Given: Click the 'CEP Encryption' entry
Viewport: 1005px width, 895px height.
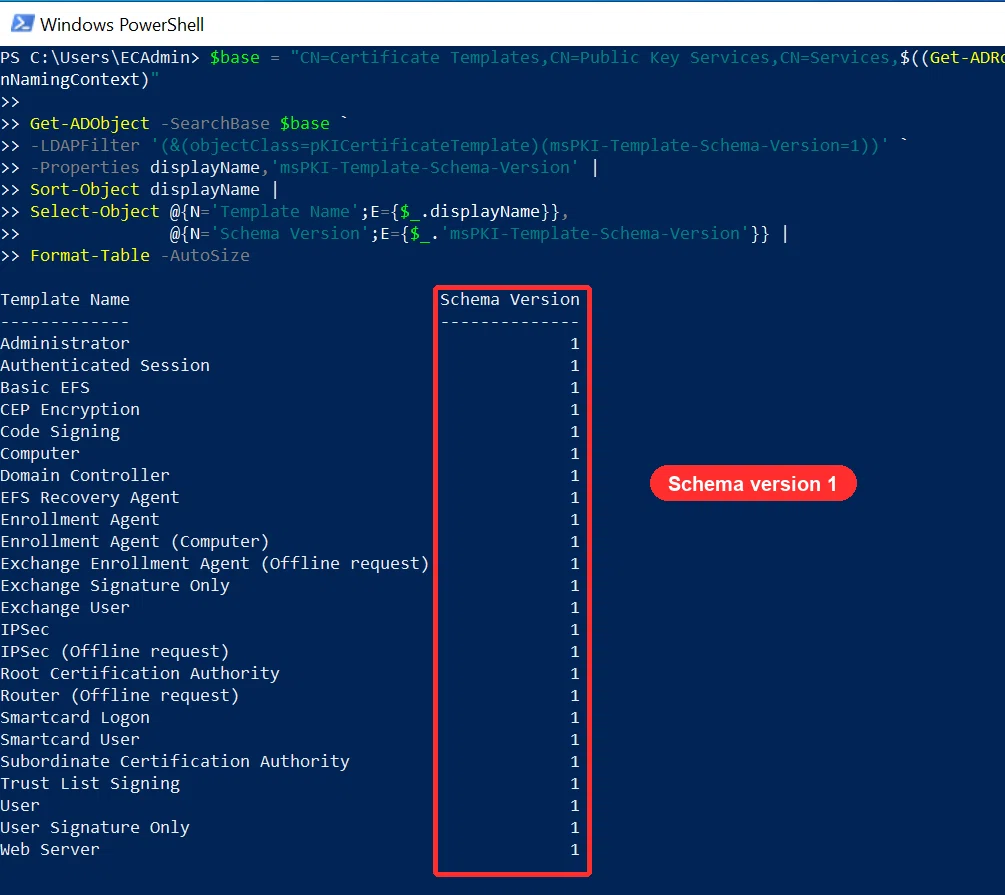Looking at the screenshot, I should pos(70,410).
